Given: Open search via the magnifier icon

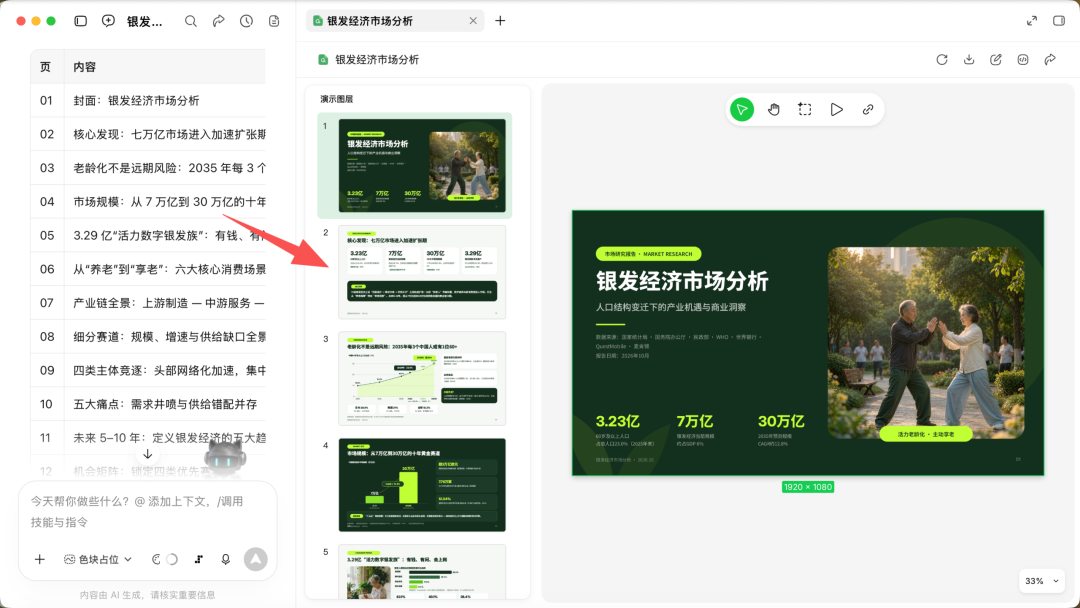Looking at the screenshot, I should pyautogui.click(x=191, y=21).
